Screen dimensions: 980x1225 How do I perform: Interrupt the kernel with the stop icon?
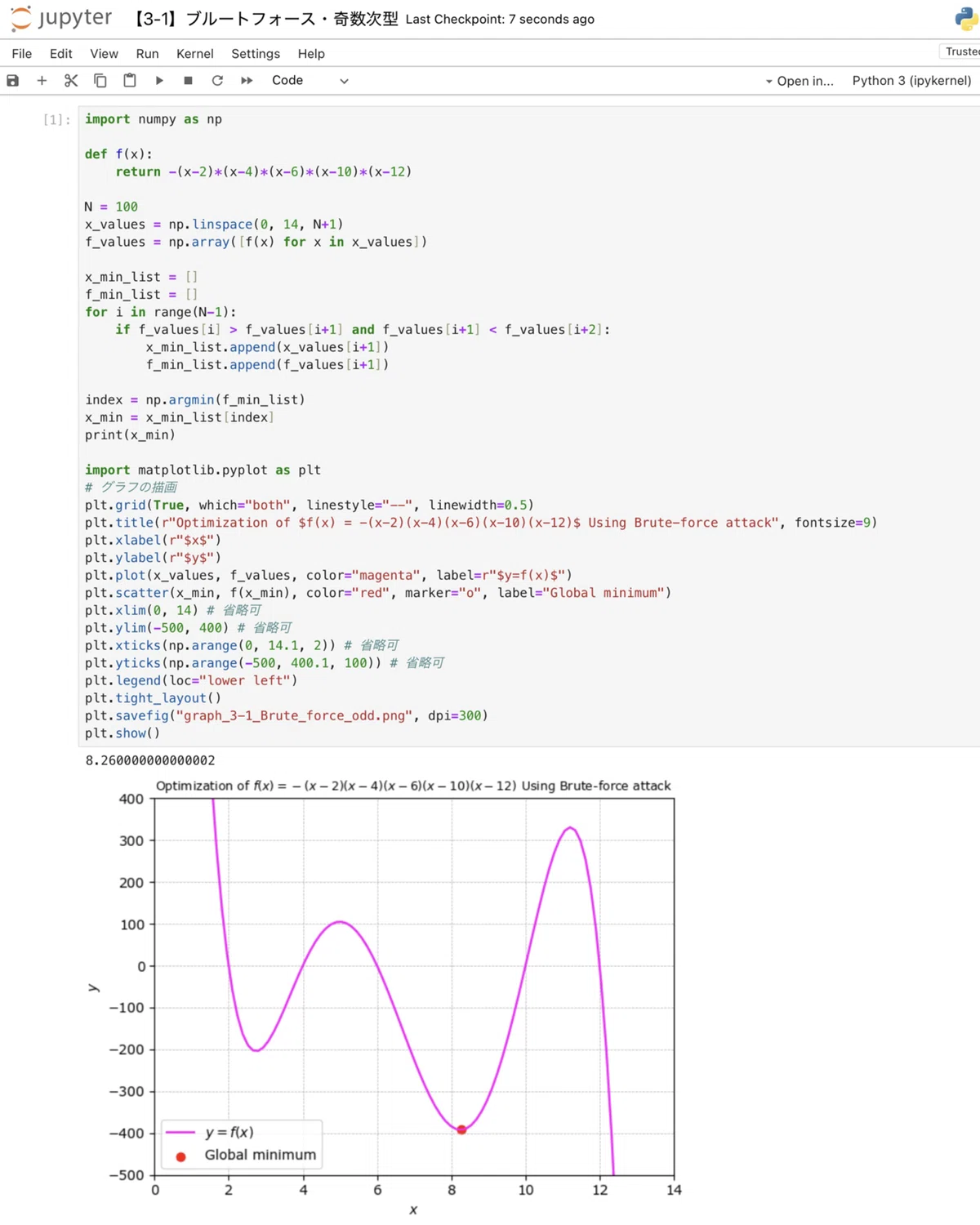click(188, 80)
